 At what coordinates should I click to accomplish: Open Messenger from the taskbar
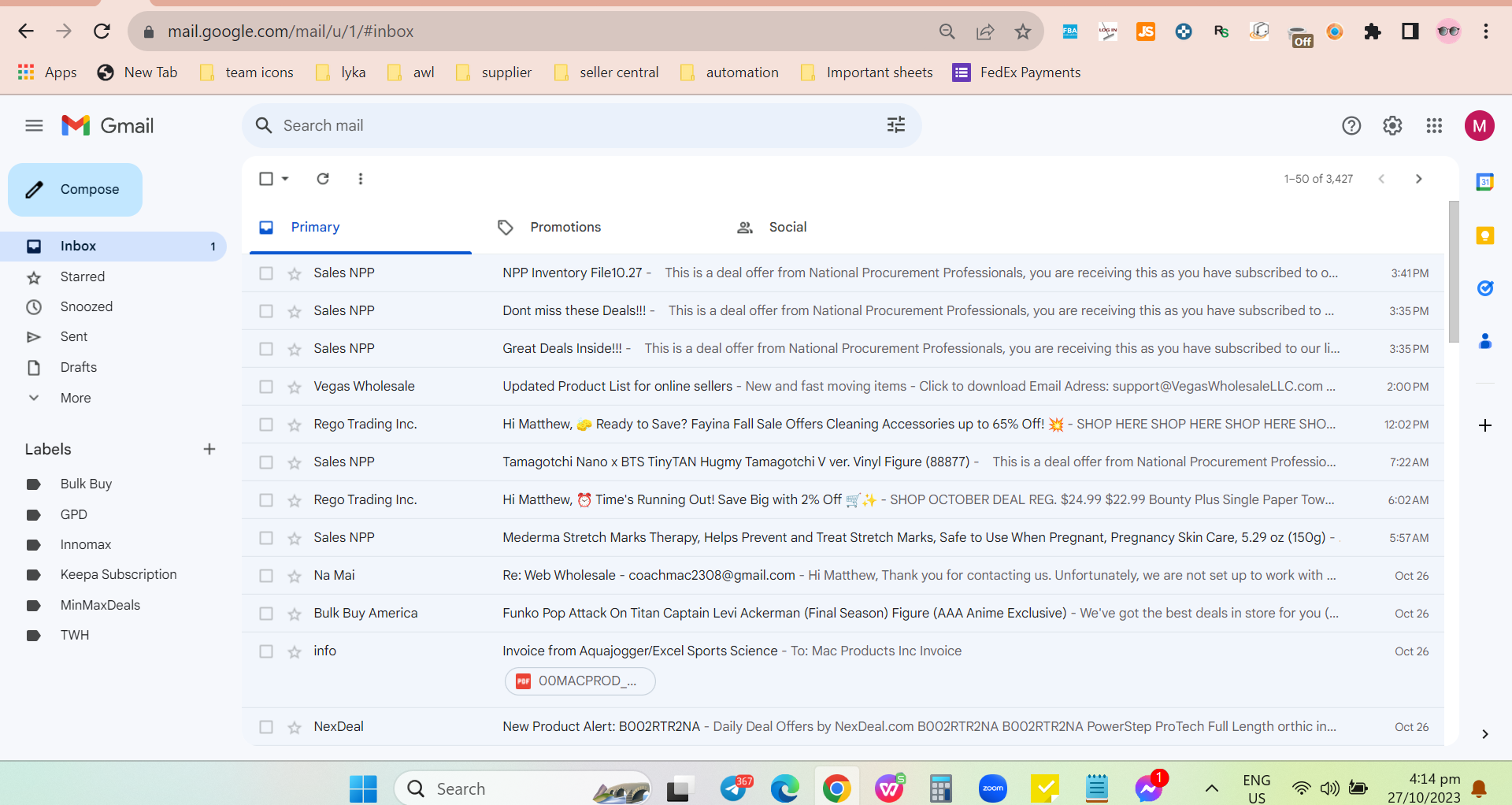click(x=1149, y=788)
